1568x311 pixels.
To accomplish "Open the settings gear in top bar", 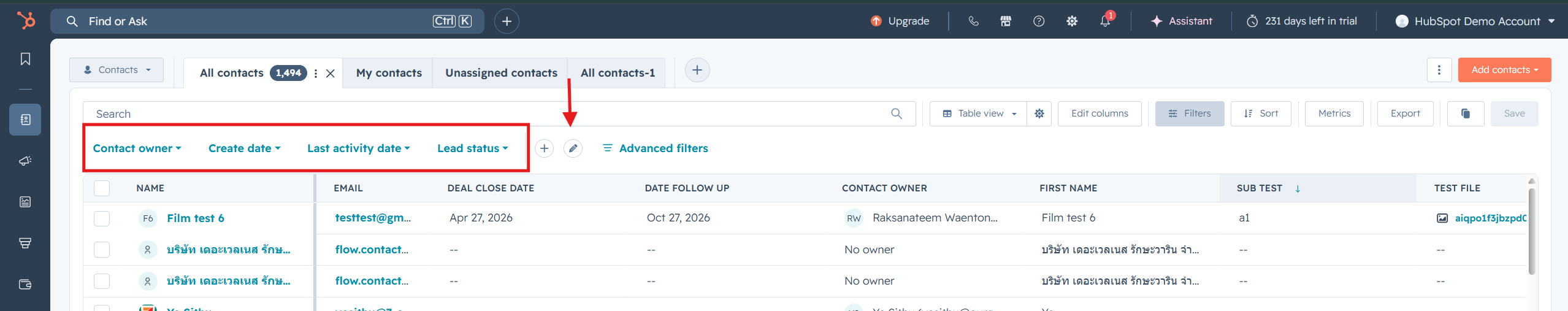I will point(1072,21).
